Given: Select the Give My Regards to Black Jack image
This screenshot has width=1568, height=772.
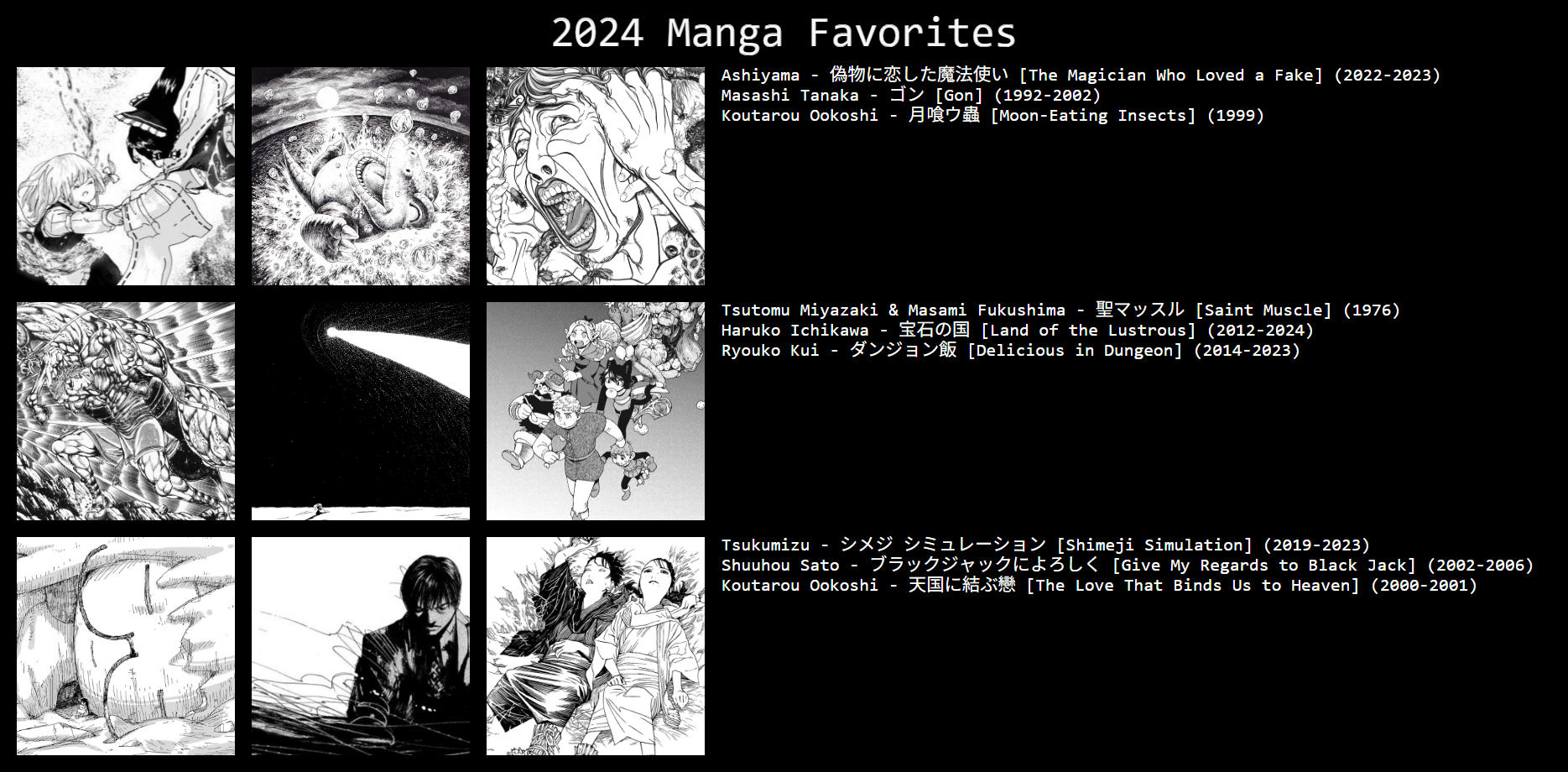Looking at the screenshot, I should tap(361, 646).
